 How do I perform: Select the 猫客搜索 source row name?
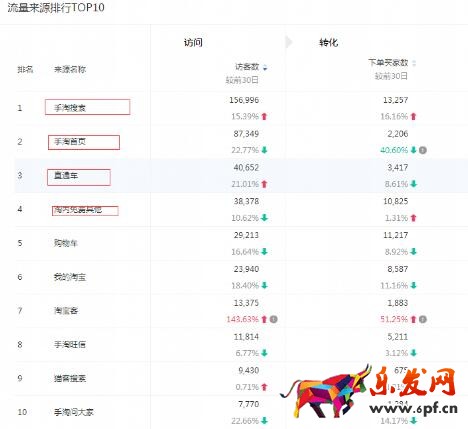coord(70,378)
